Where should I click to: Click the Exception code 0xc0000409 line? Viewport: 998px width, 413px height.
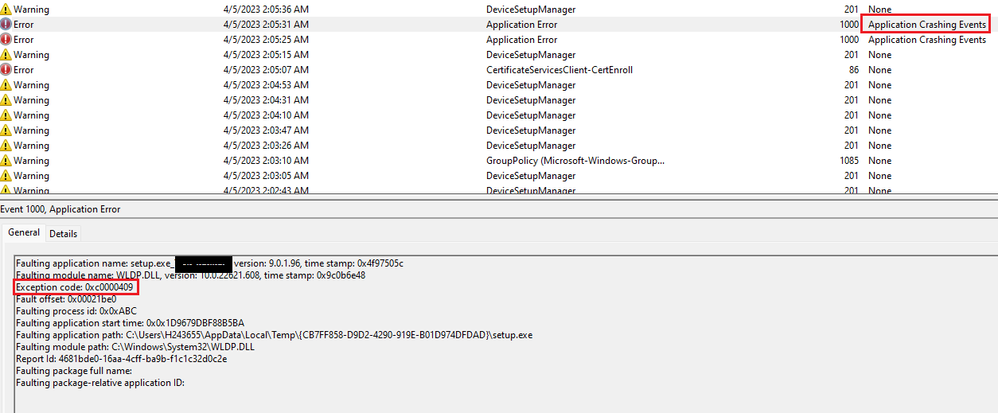[x=74, y=288]
